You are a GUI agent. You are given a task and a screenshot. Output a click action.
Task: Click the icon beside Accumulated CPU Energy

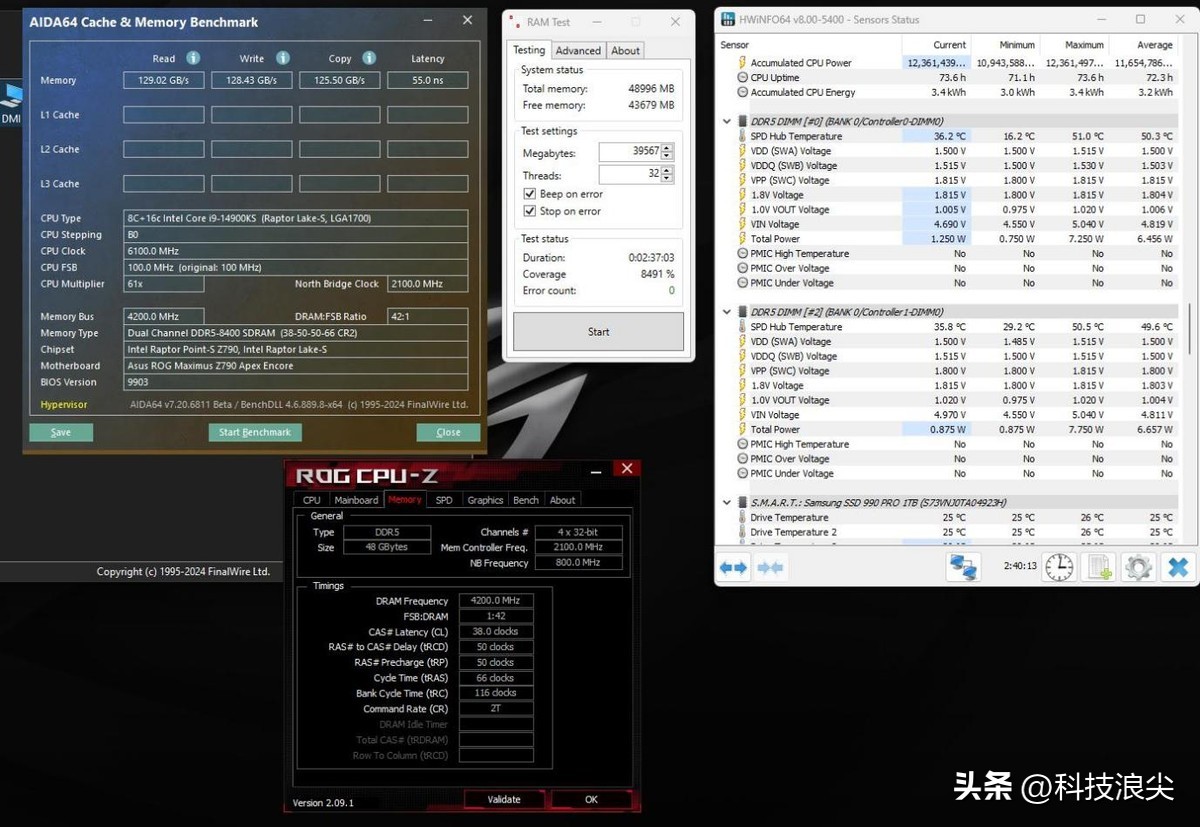point(742,92)
